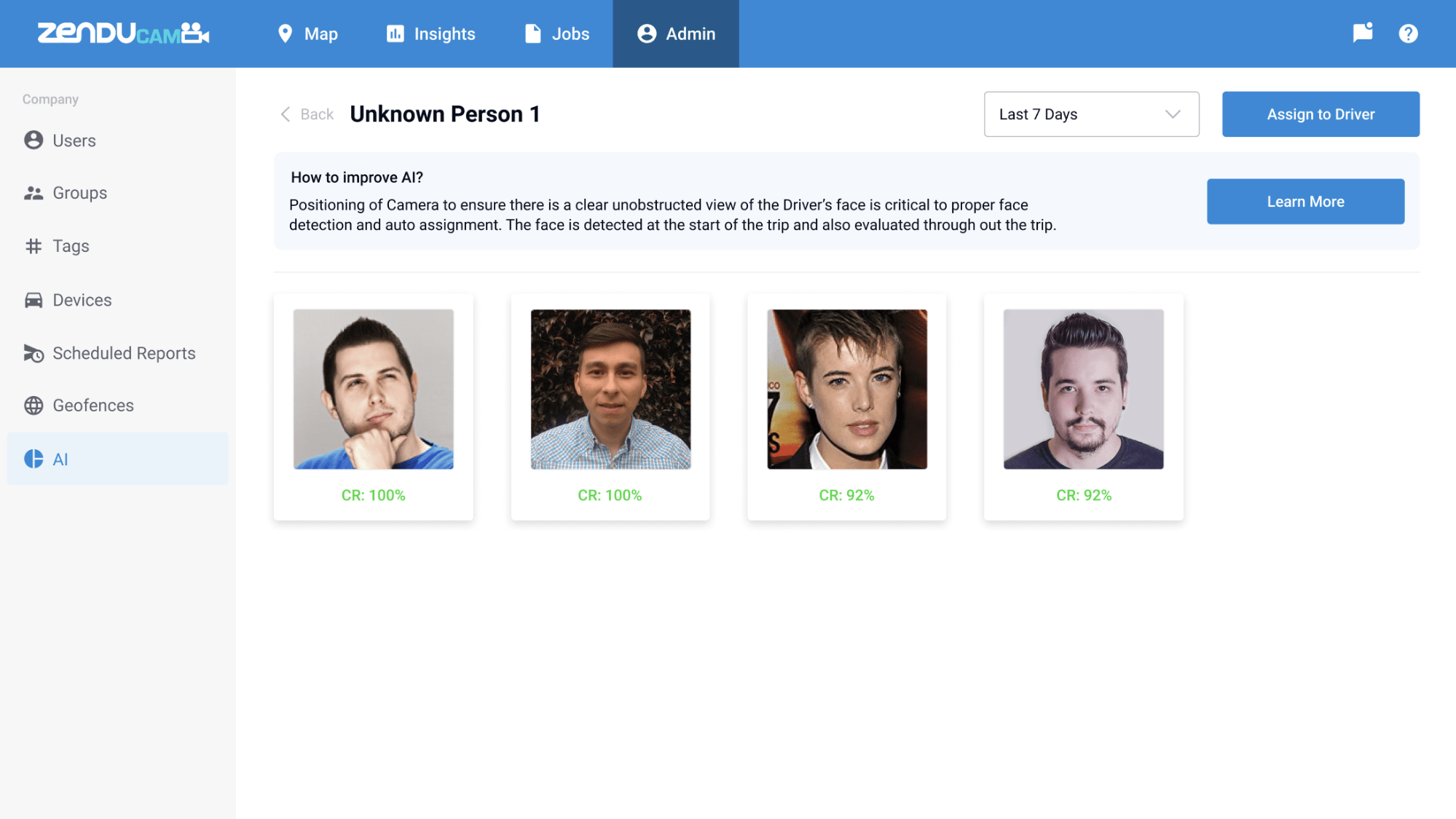The height and width of the screenshot is (819, 1456).
Task: Click the AI pie chart icon
Action: click(x=34, y=459)
